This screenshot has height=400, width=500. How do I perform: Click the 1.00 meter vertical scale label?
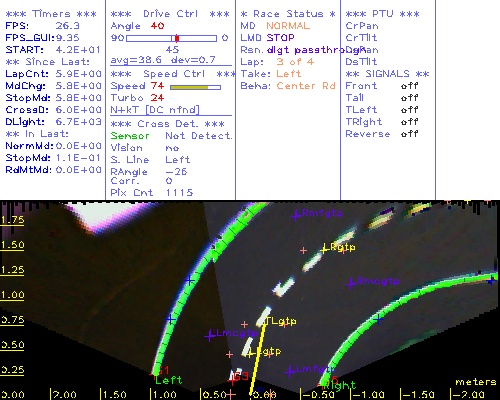click(12, 295)
